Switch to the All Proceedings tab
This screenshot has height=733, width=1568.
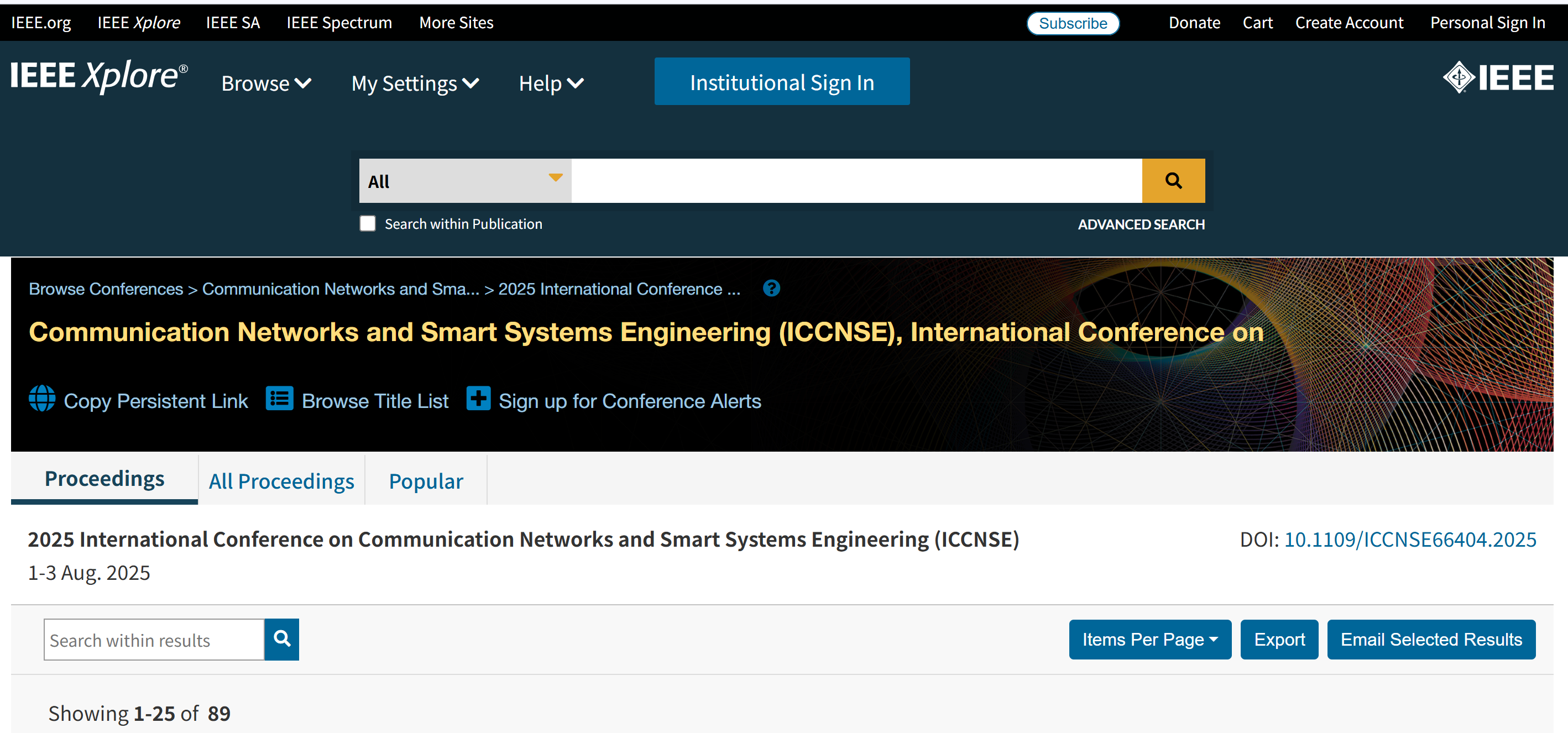tap(281, 481)
